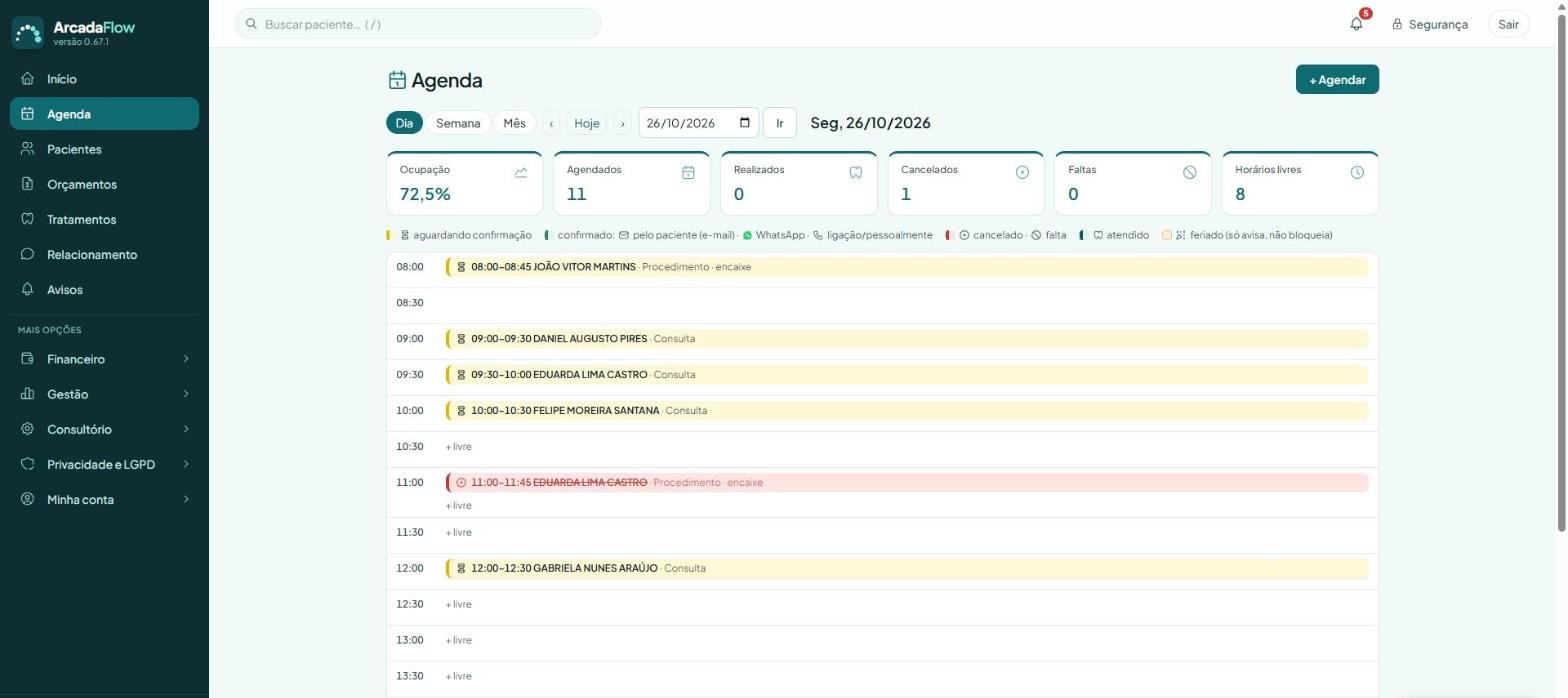Open Agenda in sidebar
1568x698 pixels.
(x=104, y=113)
